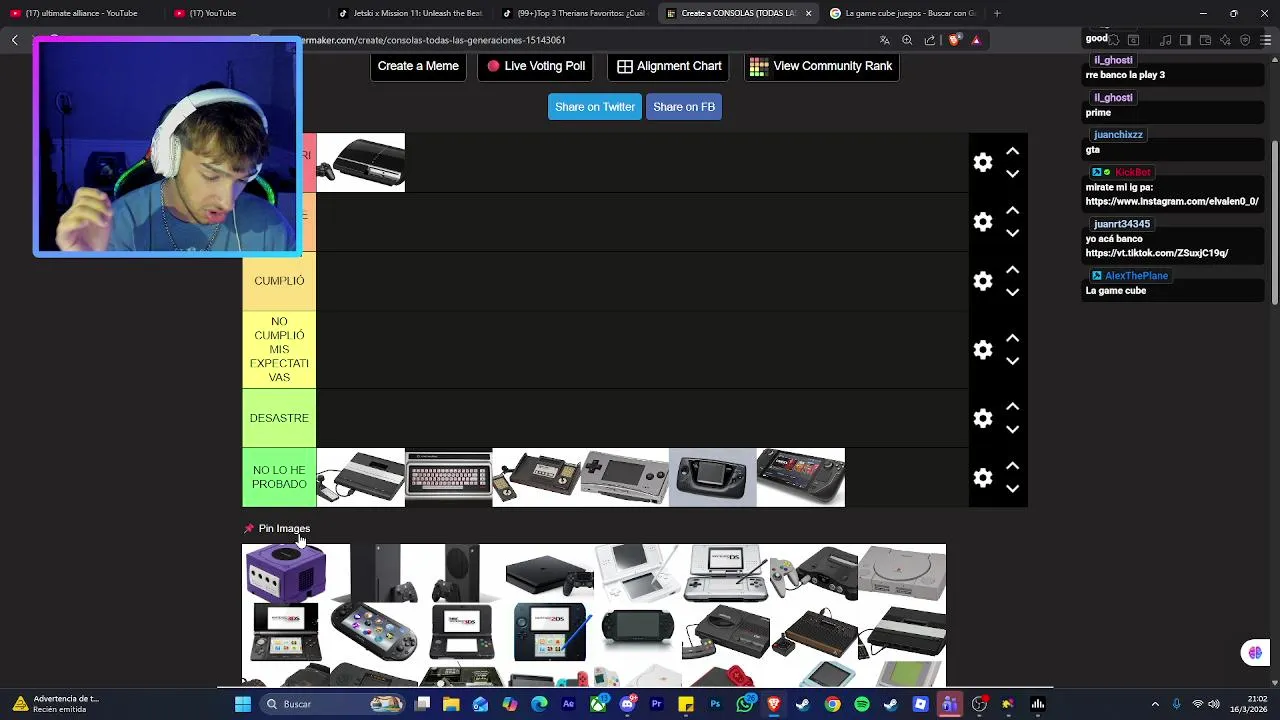Open Spotify from the taskbar
This screenshot has height=720, width=1280.
tap(862, 704)
